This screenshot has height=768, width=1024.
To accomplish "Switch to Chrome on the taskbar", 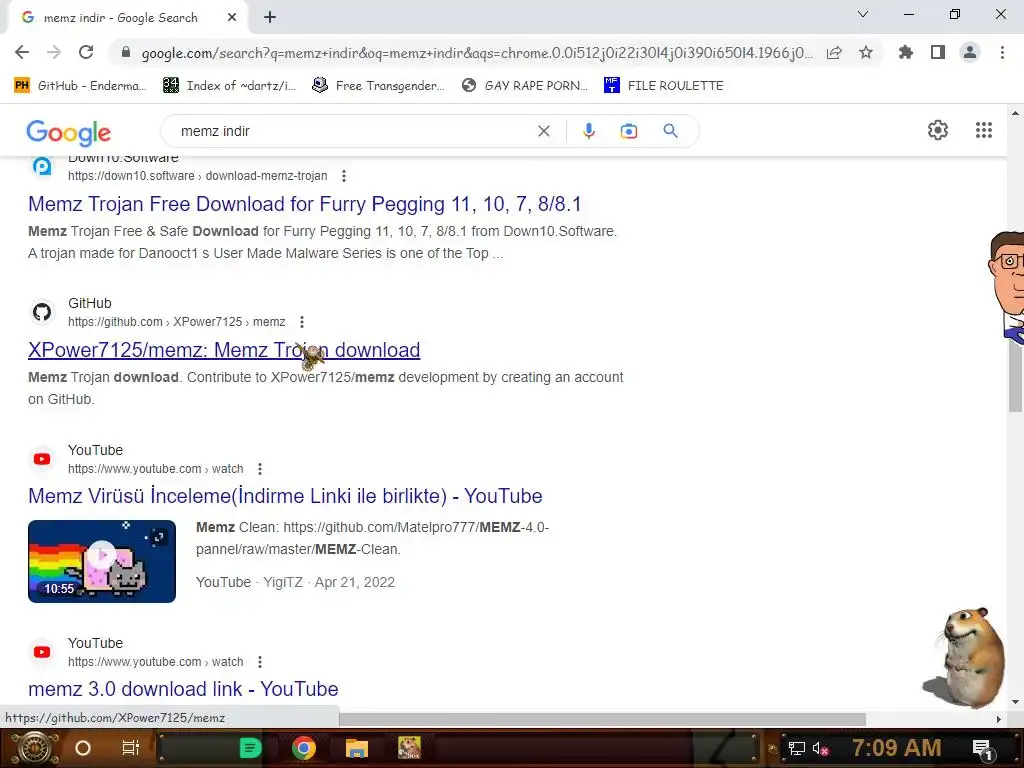I will point(304,748).
